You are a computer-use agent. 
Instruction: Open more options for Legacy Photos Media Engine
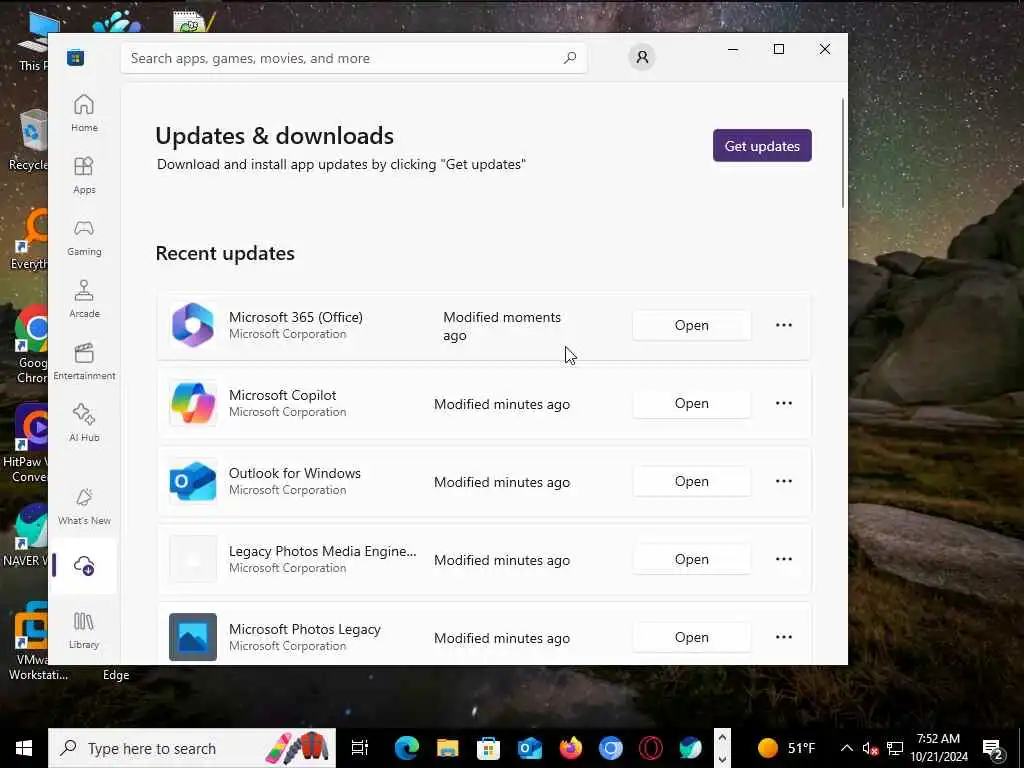[x=784, y=559]
